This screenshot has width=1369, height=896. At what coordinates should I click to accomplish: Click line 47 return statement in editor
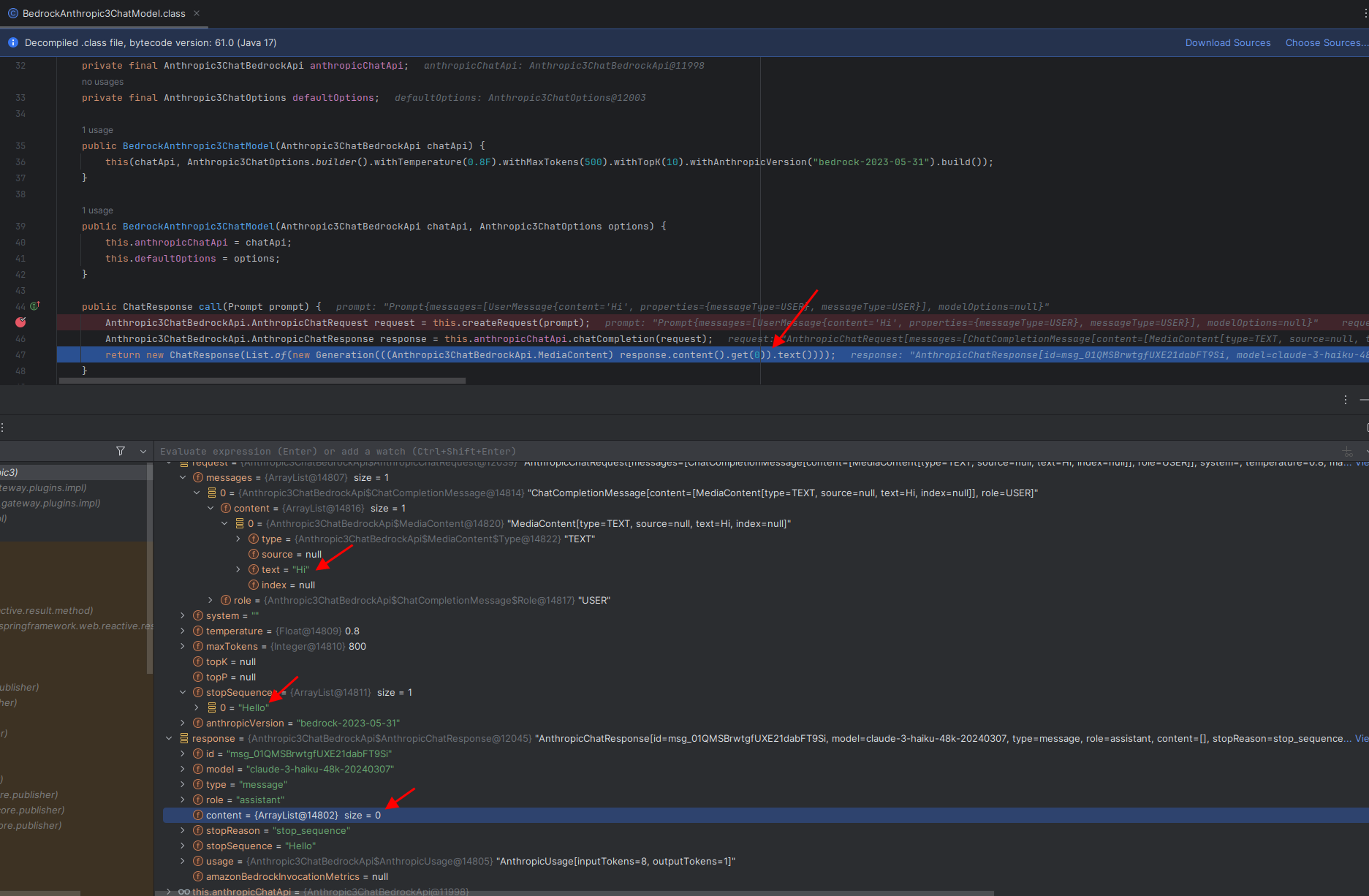(x=470, y=354)
